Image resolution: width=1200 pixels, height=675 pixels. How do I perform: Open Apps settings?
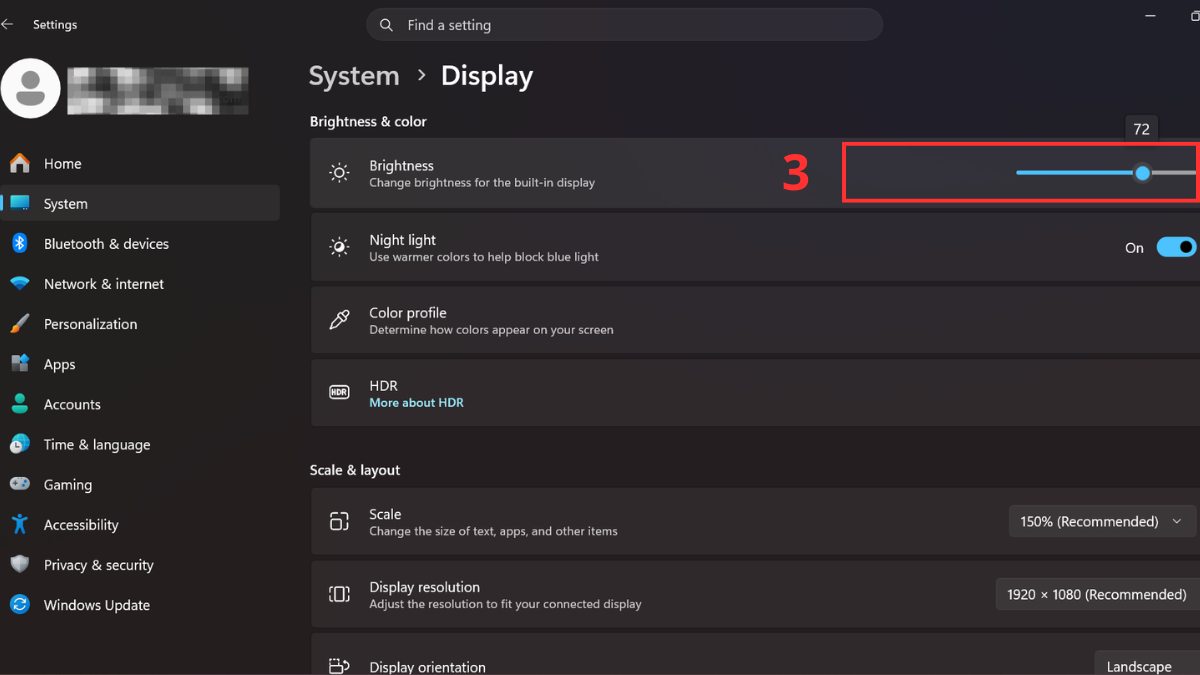(x=140, y=364)
